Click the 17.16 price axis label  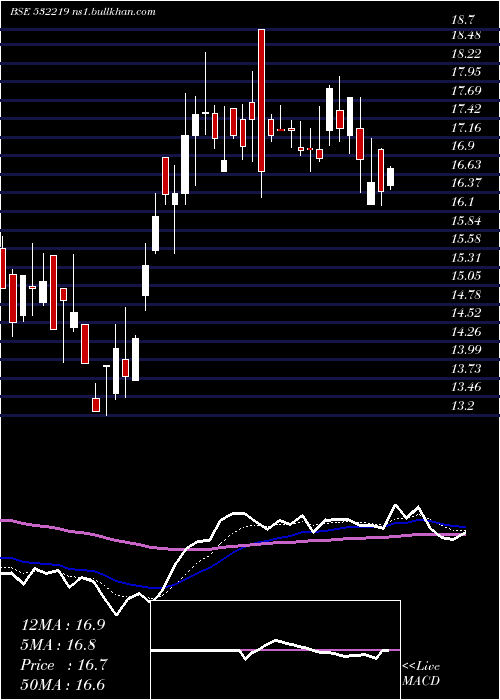[466, 128]
